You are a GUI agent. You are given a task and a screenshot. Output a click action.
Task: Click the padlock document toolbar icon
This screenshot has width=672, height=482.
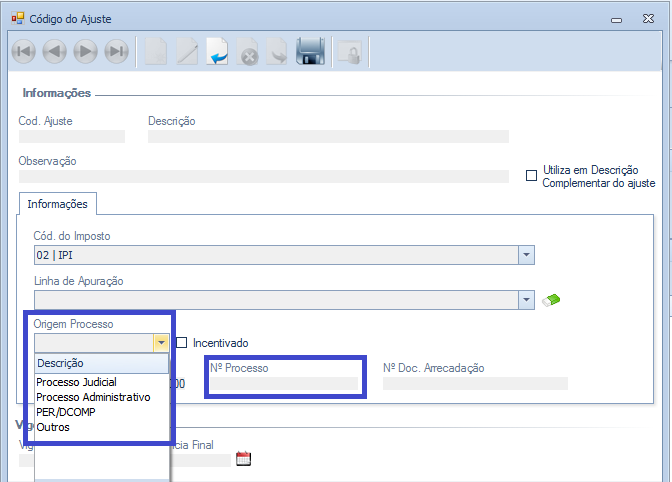350,52
